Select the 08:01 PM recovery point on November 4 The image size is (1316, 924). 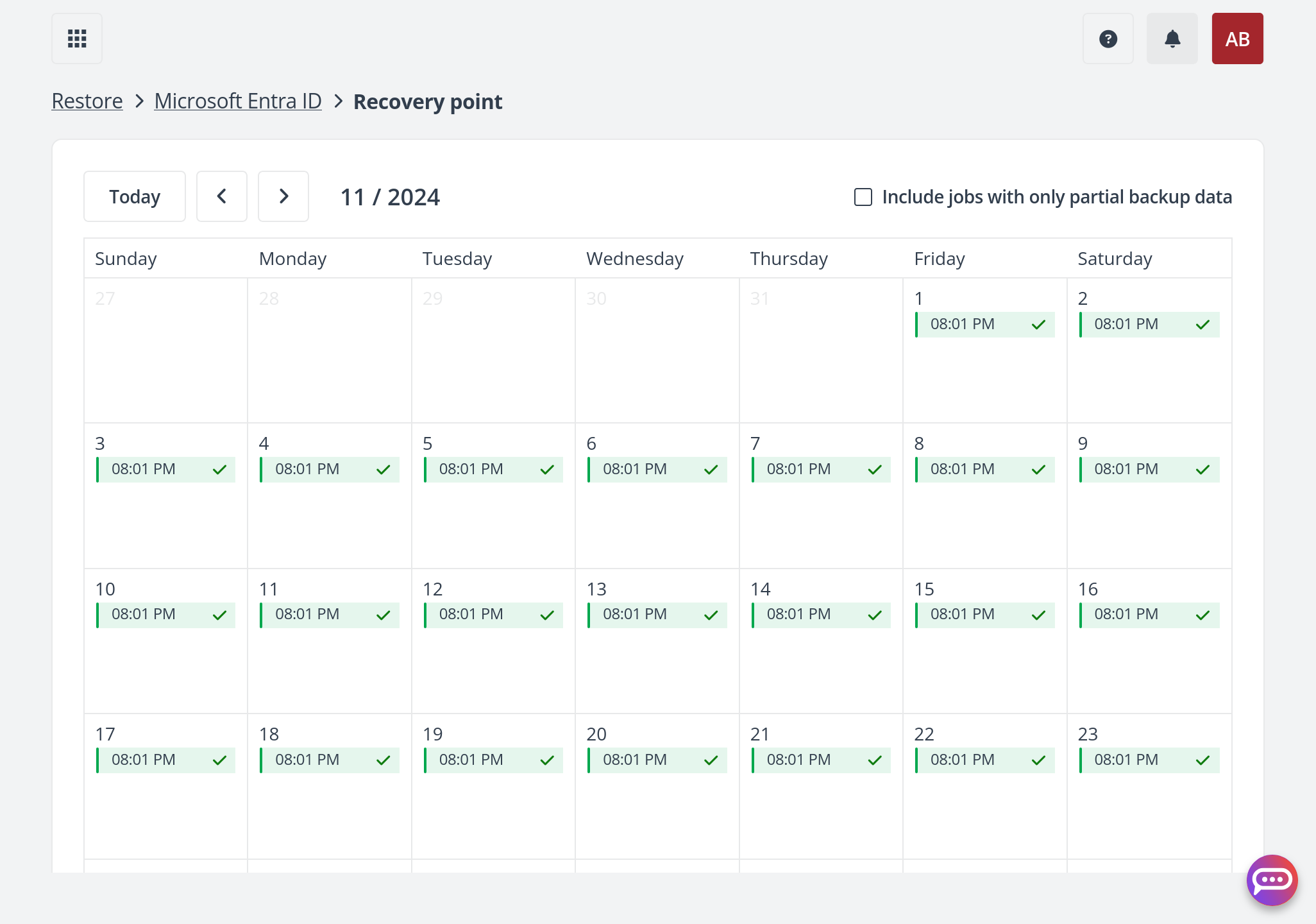(x=330, y=470)
